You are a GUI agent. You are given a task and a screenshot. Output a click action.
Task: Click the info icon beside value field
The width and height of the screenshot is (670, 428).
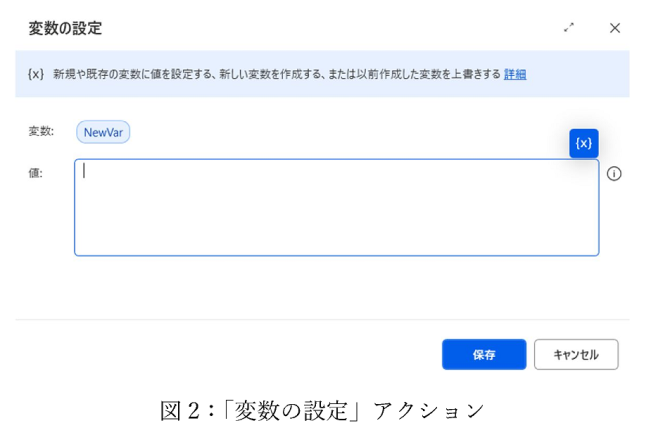(614, 173)
